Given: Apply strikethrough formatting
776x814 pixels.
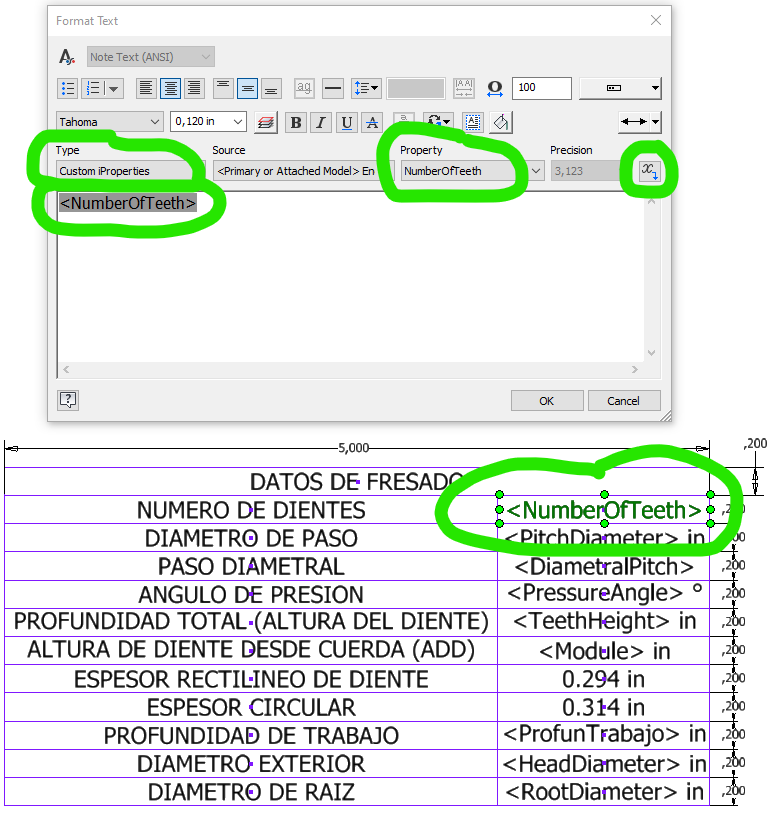Looking at the screenshot, I should tap(373, 123).
